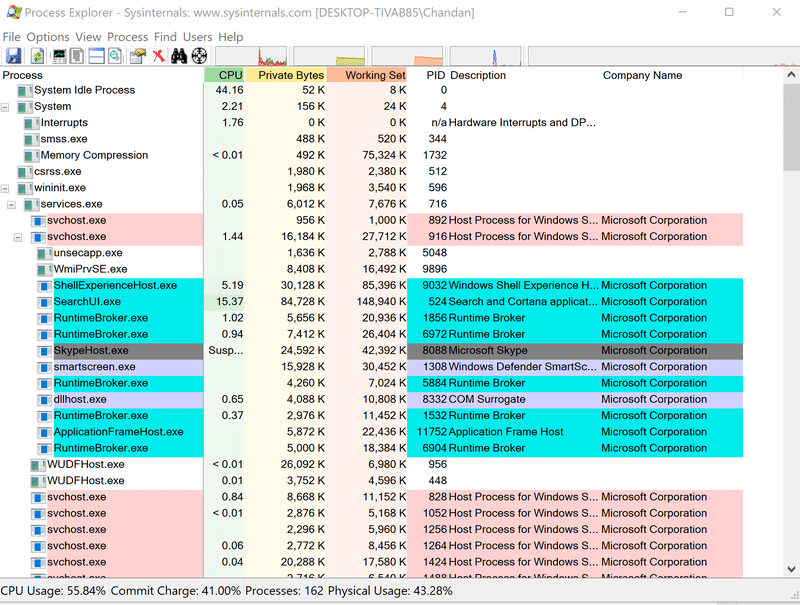
Task: Click the View DLLs/Handles toolbar icon
Action: (115, 56)
